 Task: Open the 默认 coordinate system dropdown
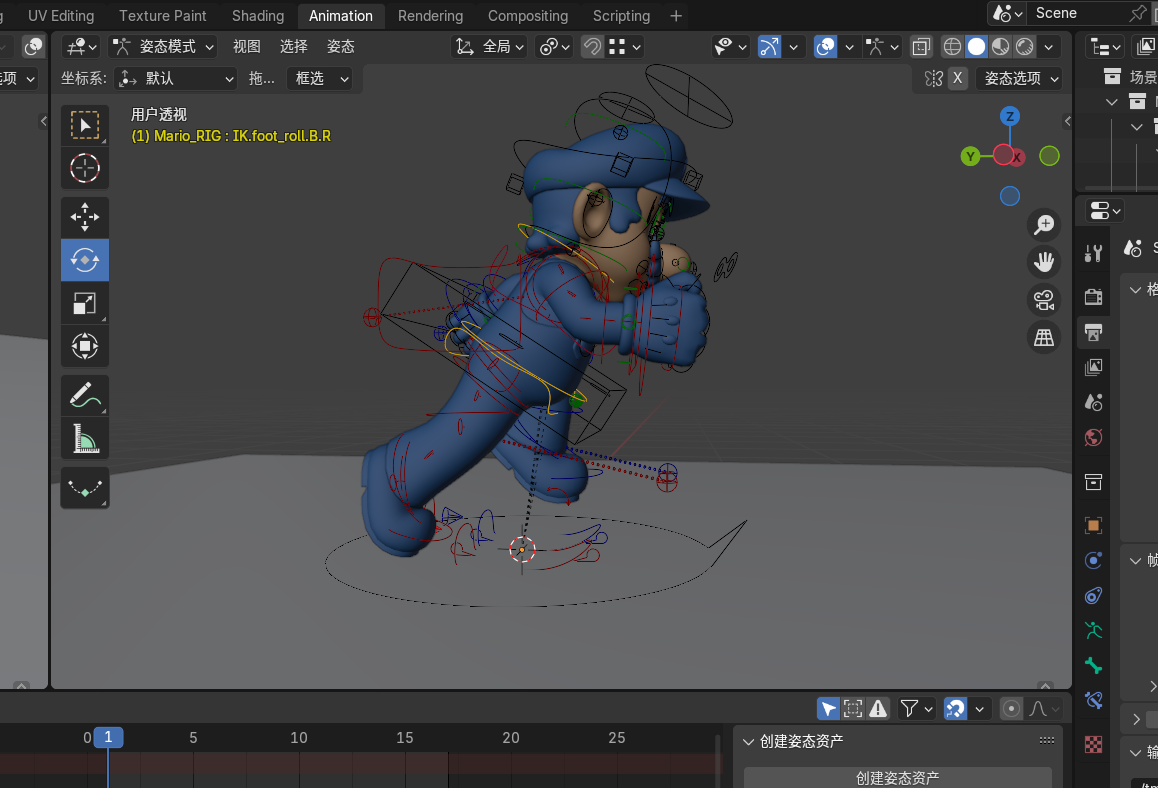[176, 78]
